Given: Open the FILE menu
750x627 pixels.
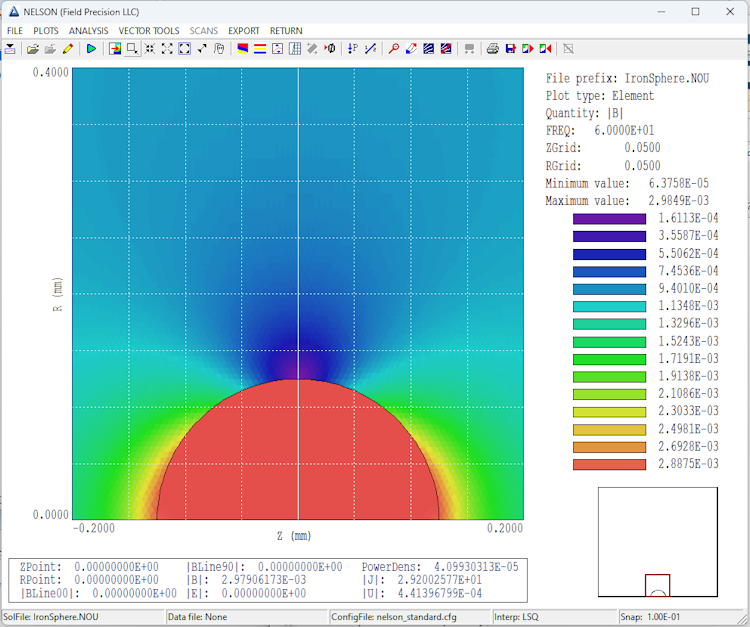Looking at the screenshot, I should click(15, 31).
